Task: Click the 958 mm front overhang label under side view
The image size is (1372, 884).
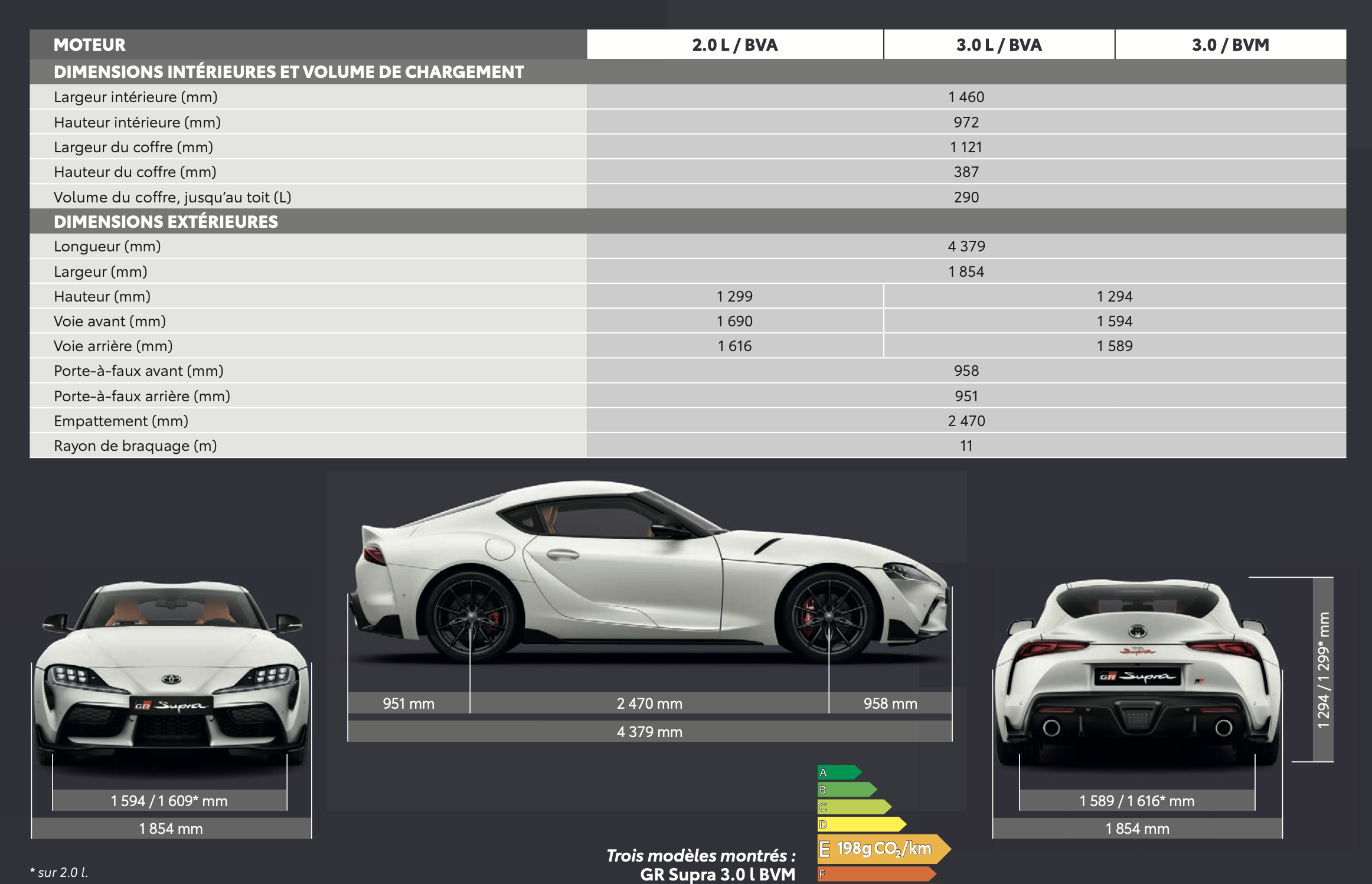Action: [x=890, y=703]
